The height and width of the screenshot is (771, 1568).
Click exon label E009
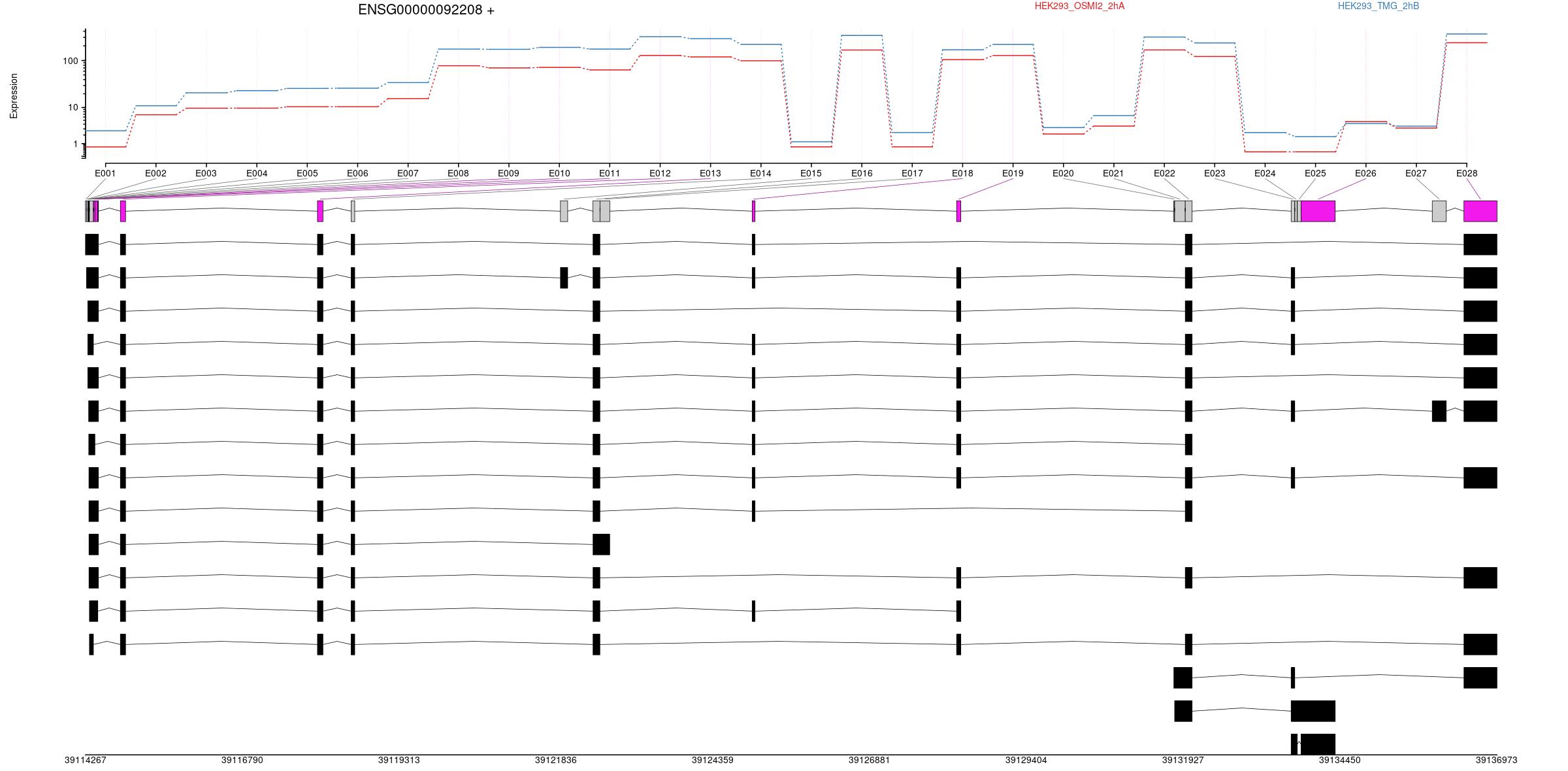coord(508,173)
